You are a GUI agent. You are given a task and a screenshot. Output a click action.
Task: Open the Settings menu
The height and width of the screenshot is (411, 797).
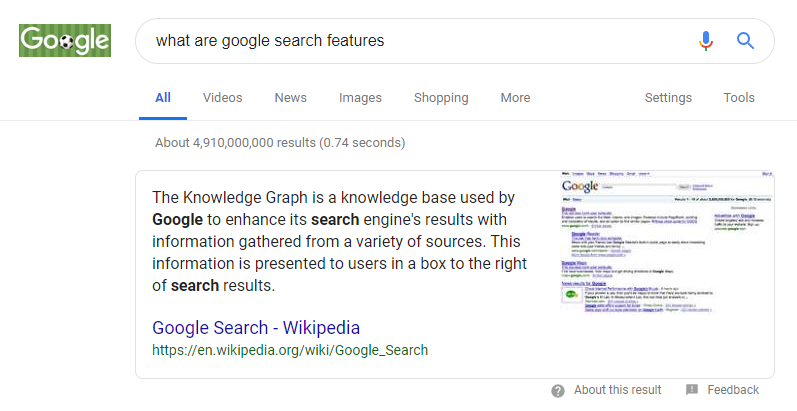click(x=668, y=98)
